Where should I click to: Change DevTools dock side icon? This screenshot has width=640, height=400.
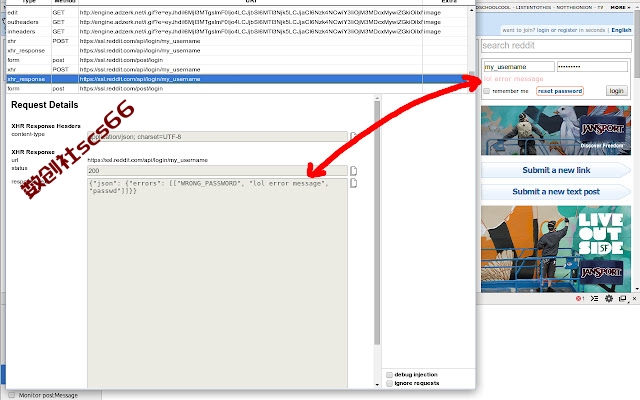pos(622,298)
